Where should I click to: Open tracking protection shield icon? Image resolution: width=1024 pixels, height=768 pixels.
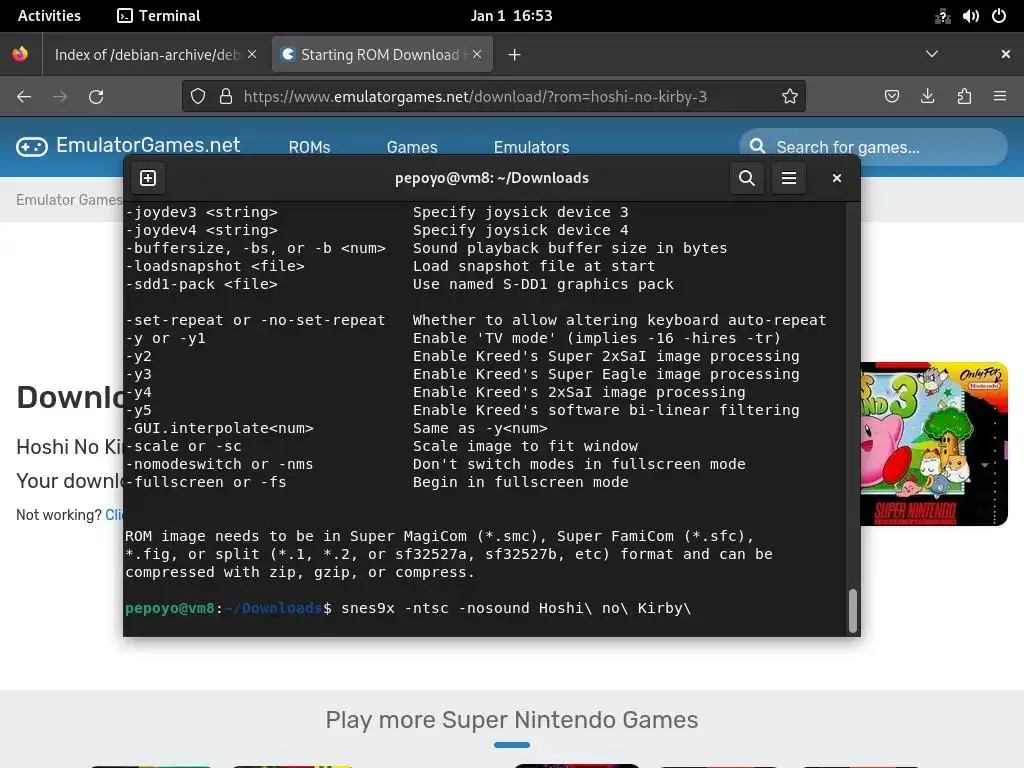click(198, 97)
